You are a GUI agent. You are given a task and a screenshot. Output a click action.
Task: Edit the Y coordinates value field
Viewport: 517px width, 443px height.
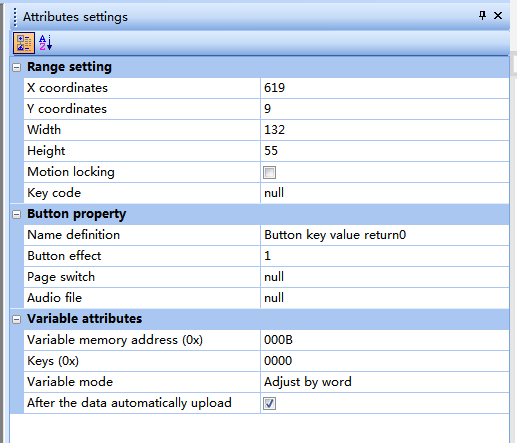385,109
